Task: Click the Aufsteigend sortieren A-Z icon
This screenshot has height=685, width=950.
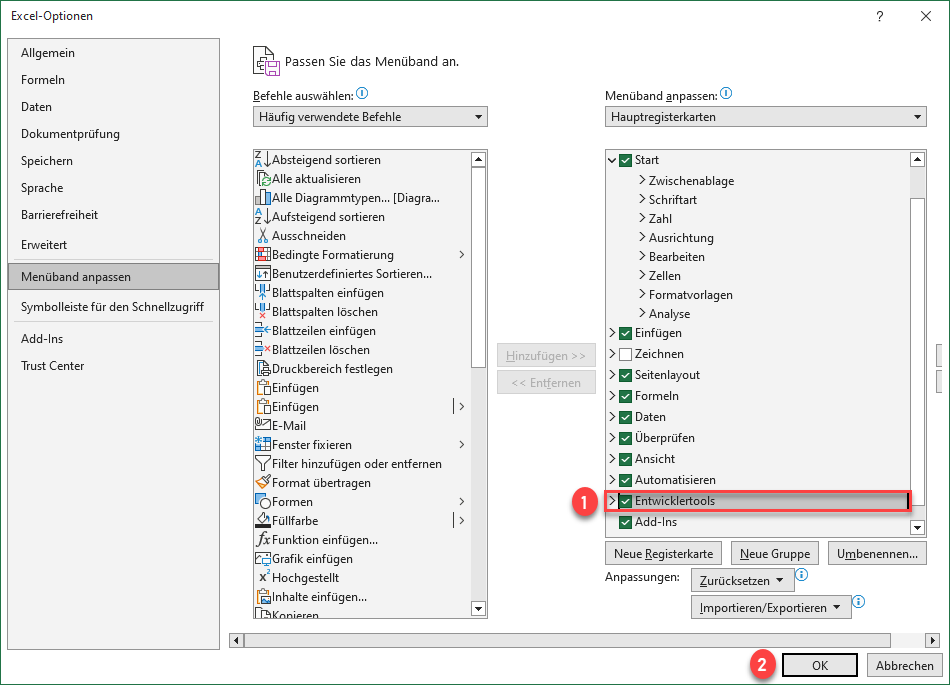Action: point(262,217)
